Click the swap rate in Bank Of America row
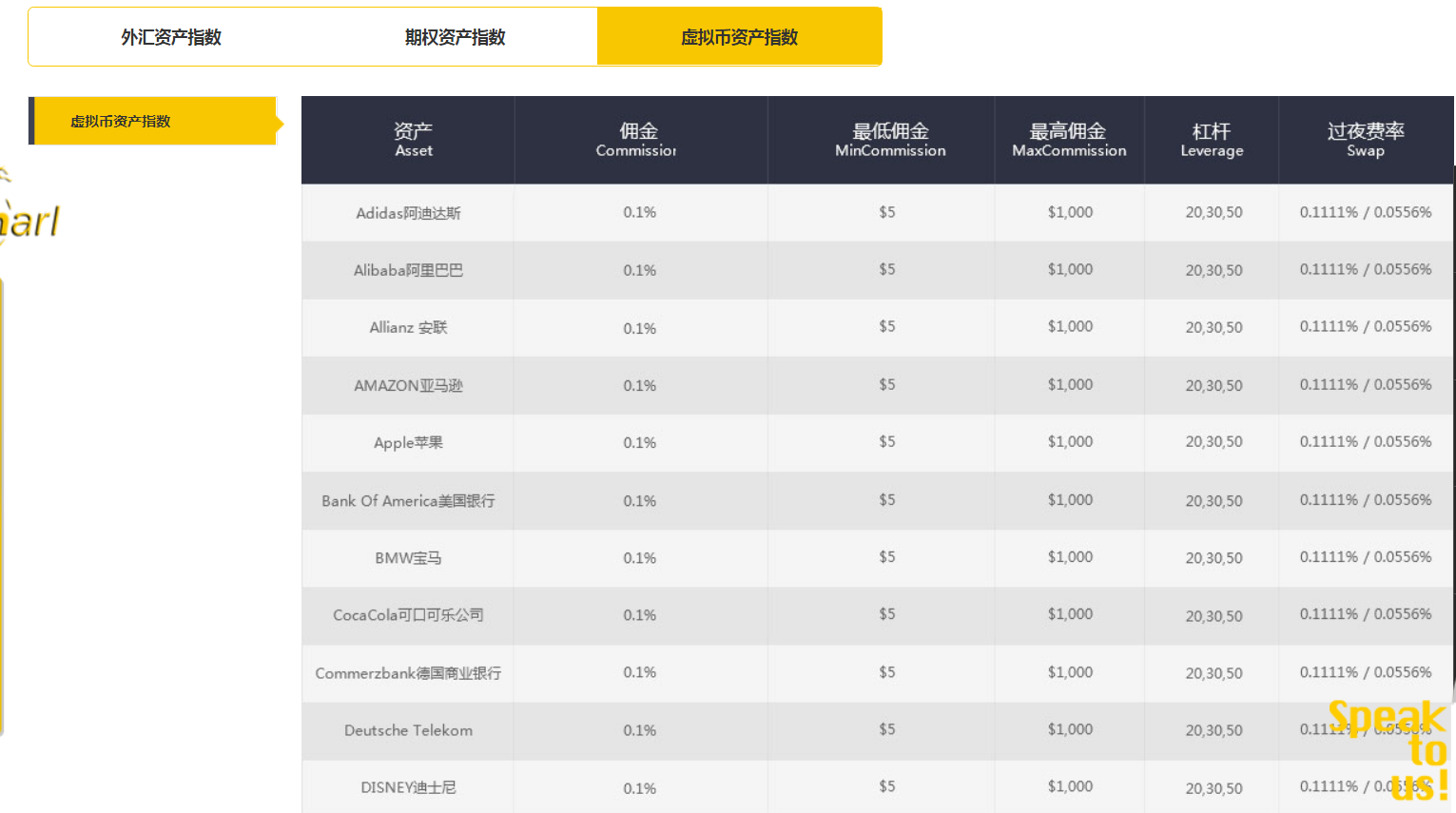The image size is (1456, 813). [1366, 499]
